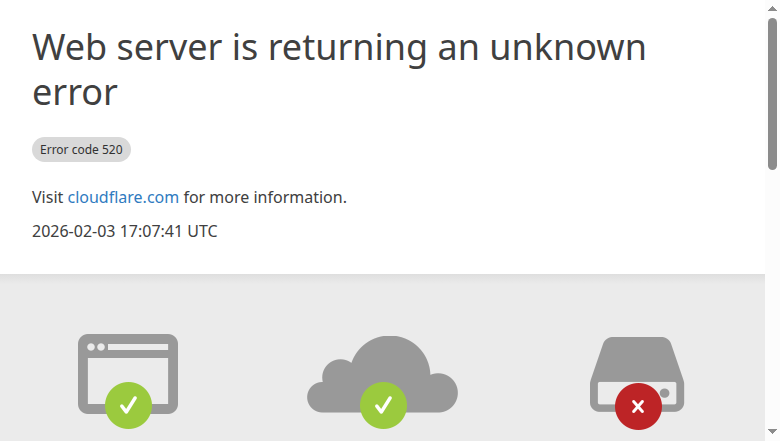Viewport: 780px width, 441px height.
Task: Click the empty scrollbar track below the thumb
Action: coord(773,297)
